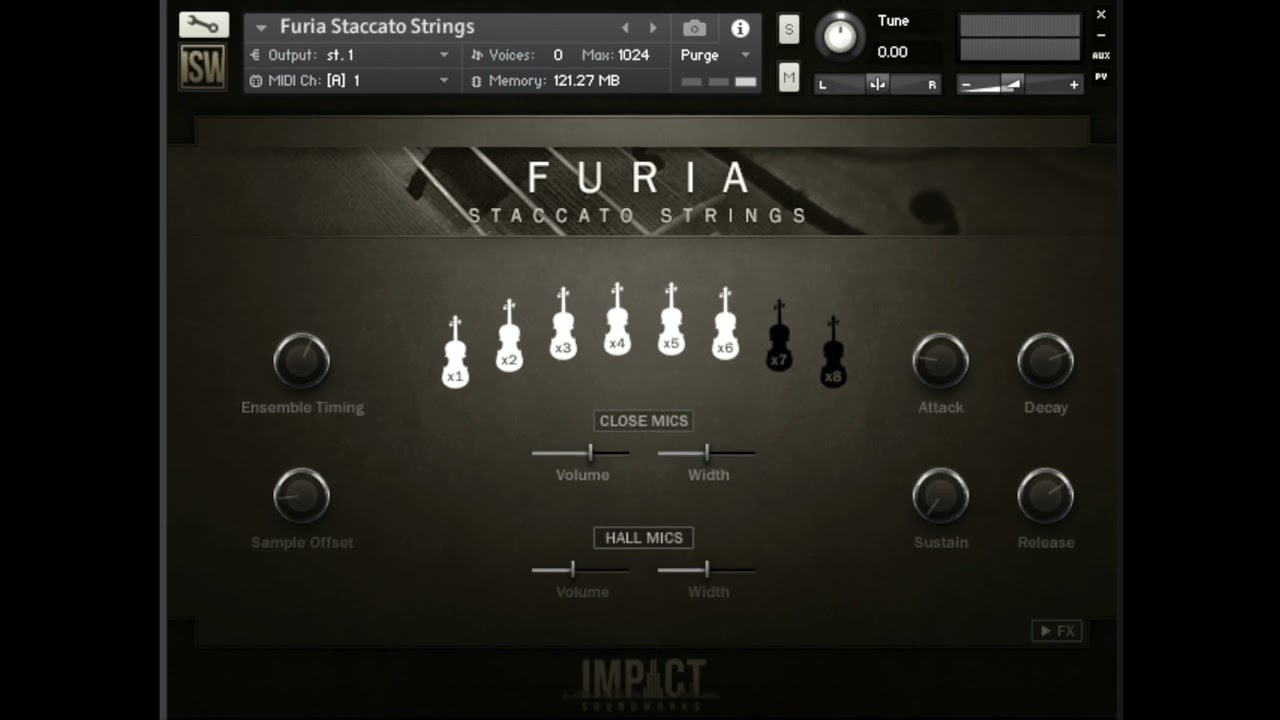
Task: Click the Release knob
Action: (1045, 495)
